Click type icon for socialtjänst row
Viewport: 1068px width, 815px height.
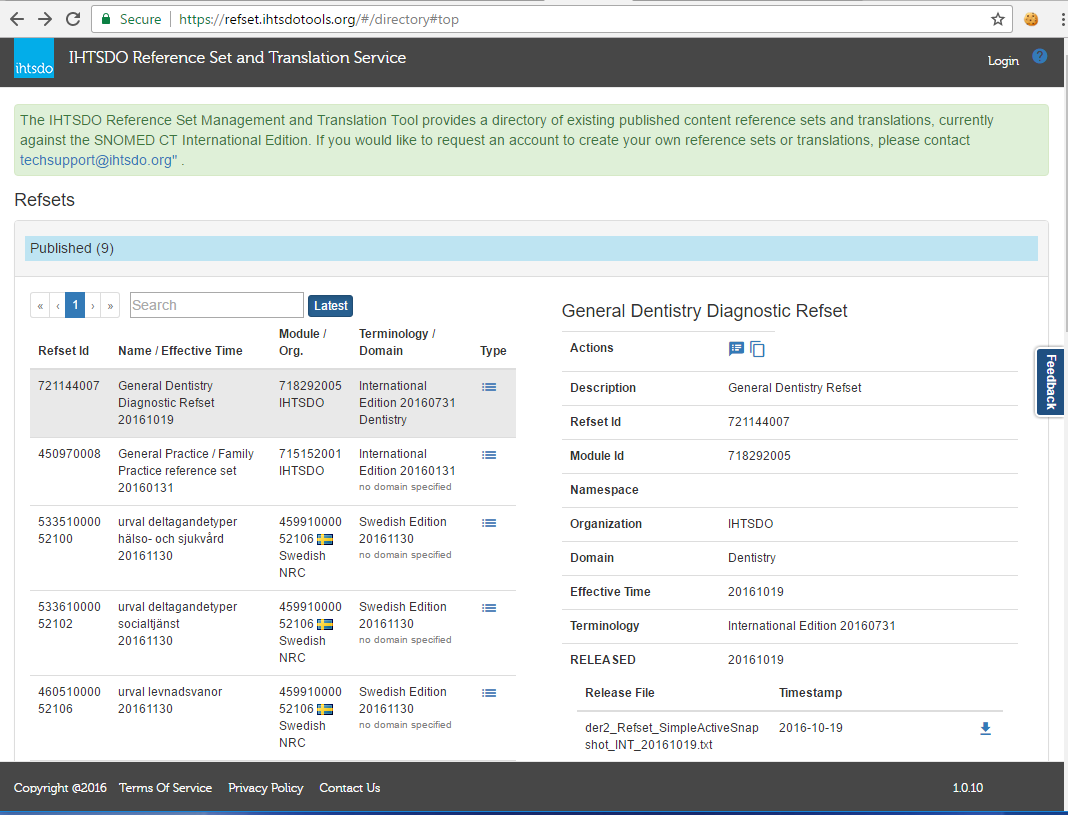pyautogui.click(x=489, y=608)
